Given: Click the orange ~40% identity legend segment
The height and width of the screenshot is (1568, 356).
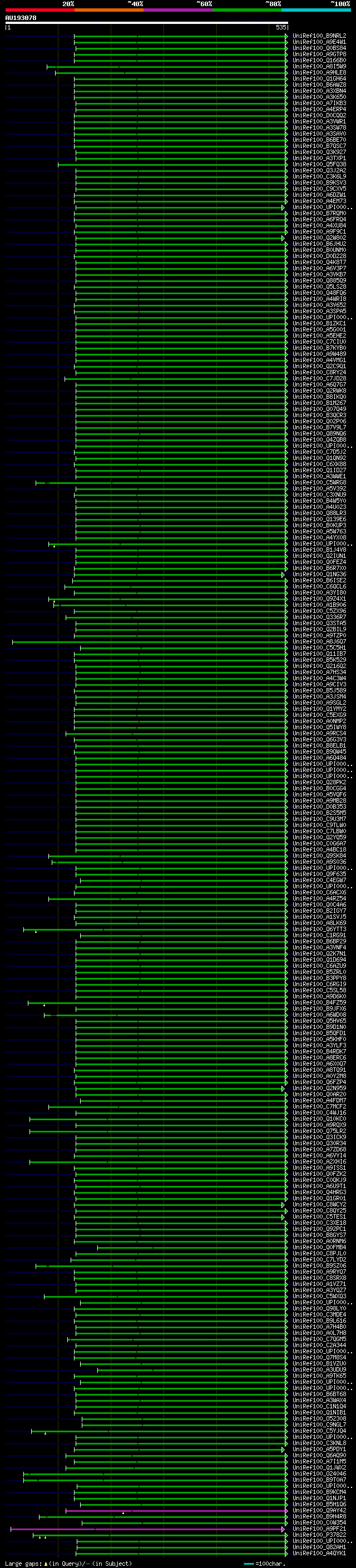Looking at the screenshot, I should 109,11.
